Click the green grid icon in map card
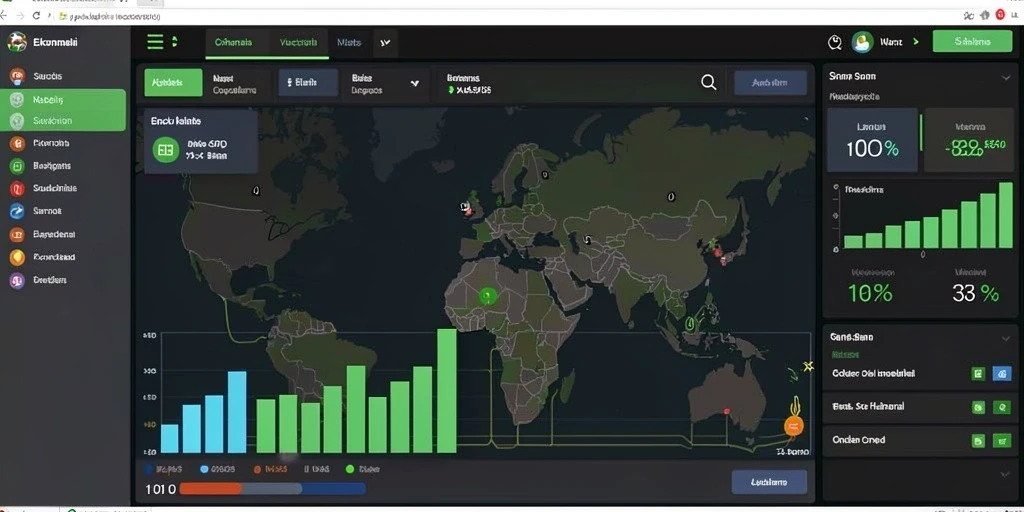The width and height of the screenshot is (1024, 512). pos(165,150)
